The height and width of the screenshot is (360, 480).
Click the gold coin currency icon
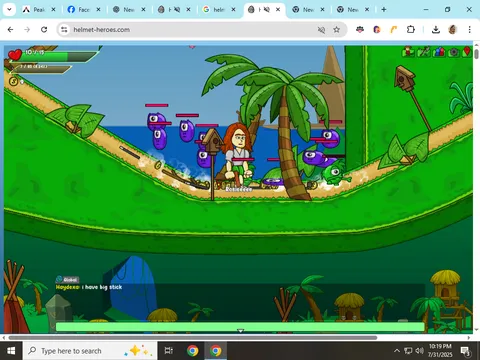(x=13, y=81)
